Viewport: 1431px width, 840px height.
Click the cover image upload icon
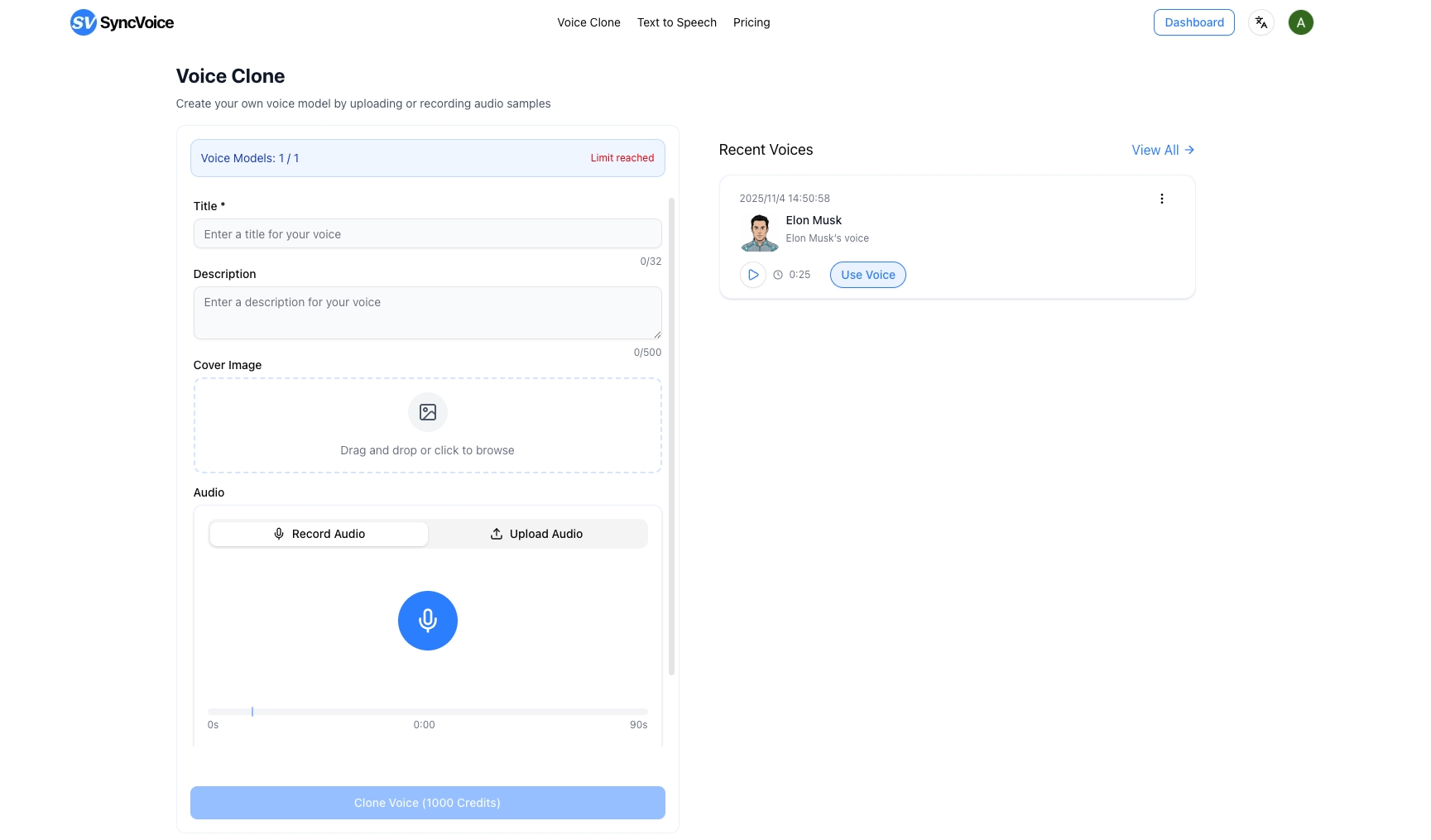pyautogui.click(x=427, y=412)
